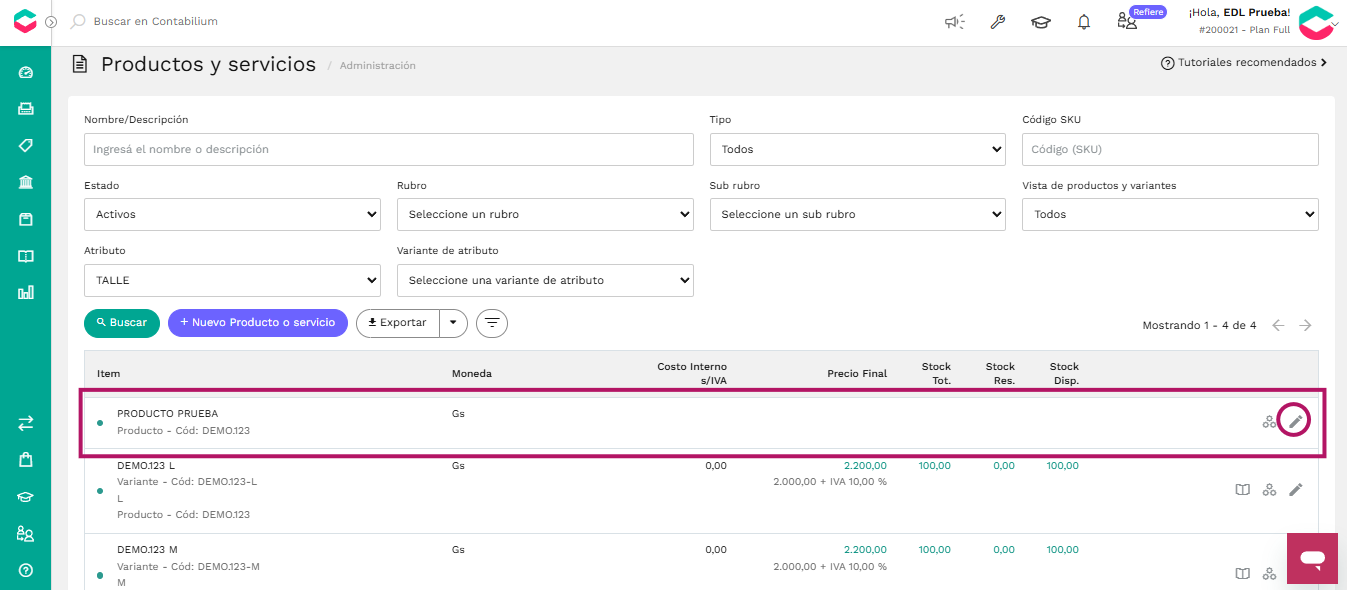
Task: Open the Atributo dropdown showing TALLE
Action: [232, 280]
